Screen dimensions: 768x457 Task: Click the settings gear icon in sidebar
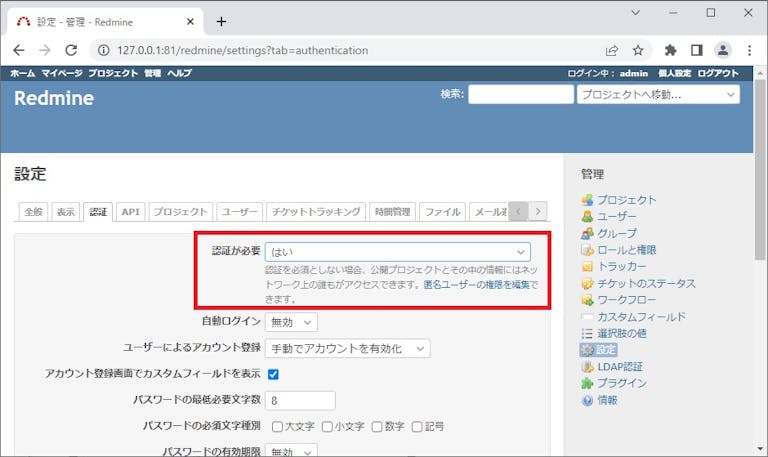tap(587, 350)
